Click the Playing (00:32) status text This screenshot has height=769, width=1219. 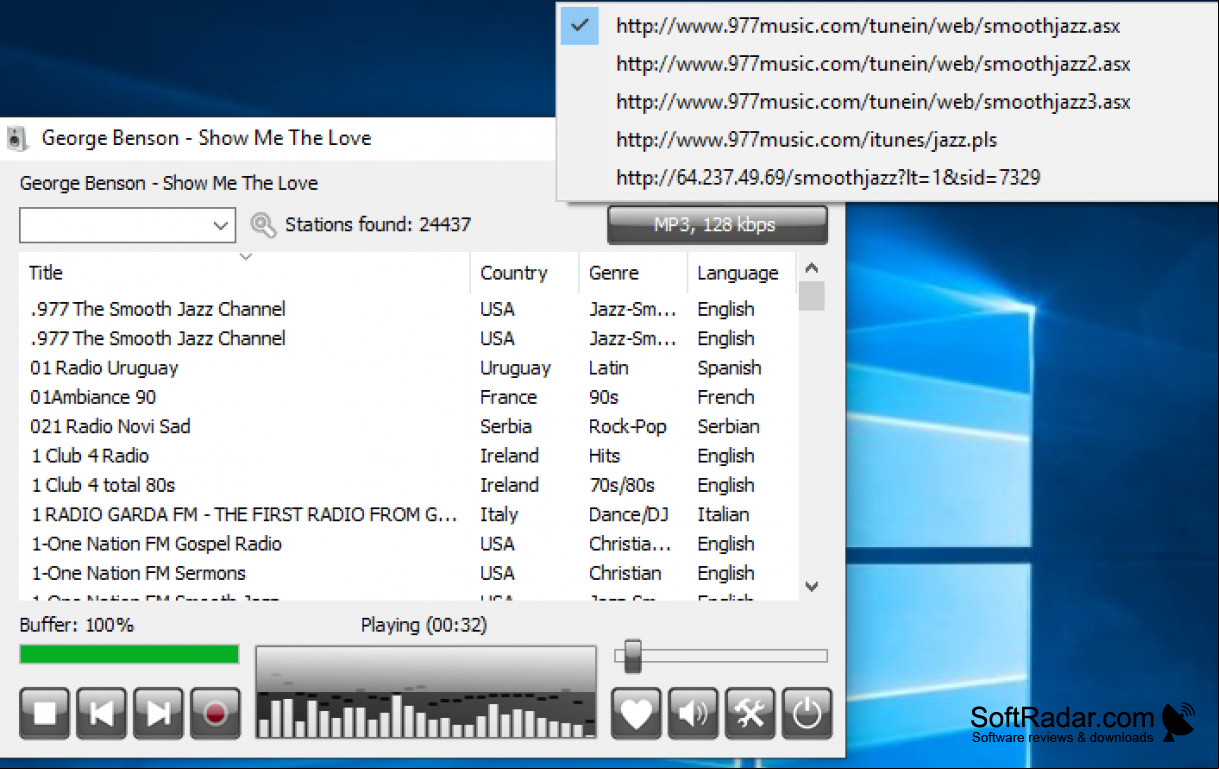point(424,625)
